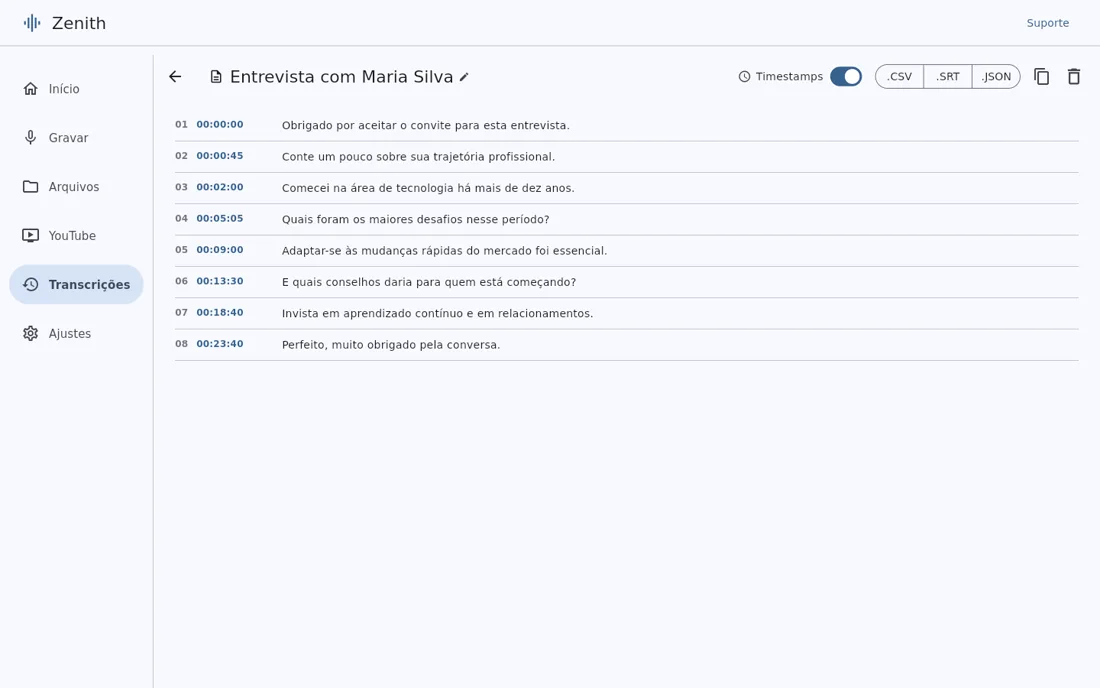Export transcript as .CSV
Image resolution: width=1100 pixels, height=688 pixels.
899,76
